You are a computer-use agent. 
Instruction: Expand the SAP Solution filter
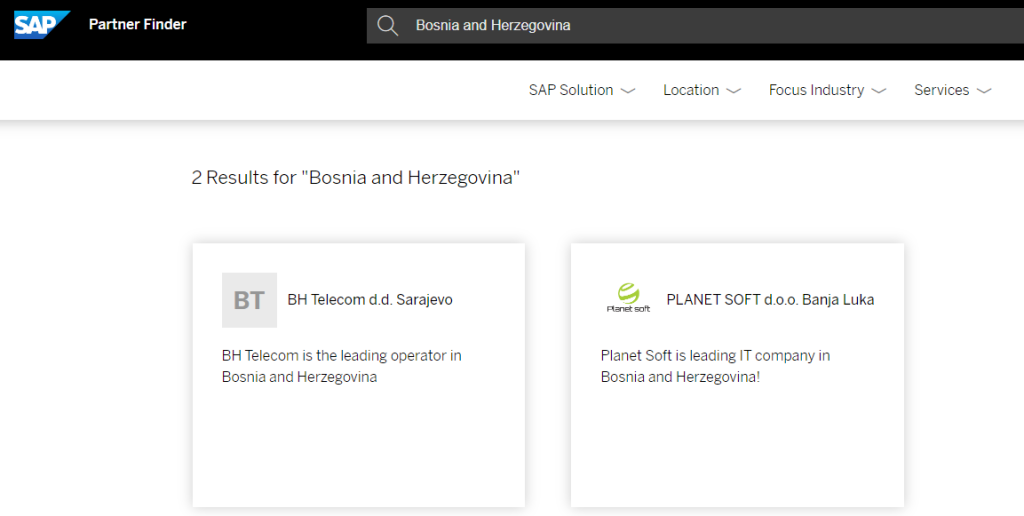[x=582, y=90]
